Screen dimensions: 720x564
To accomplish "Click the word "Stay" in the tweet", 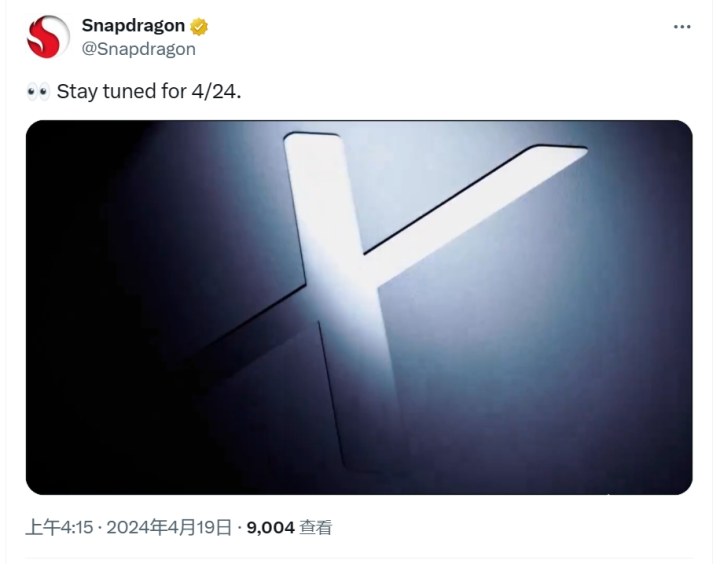I will click(77, 92).
